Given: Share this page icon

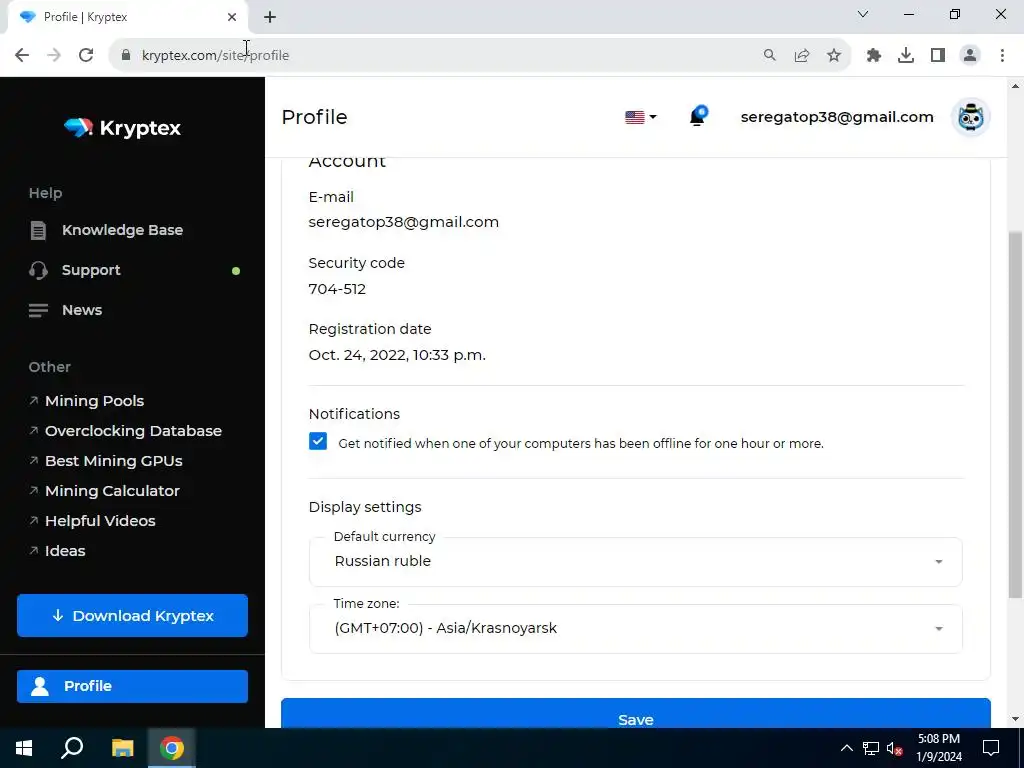Looking at the screenshot, I should (802, 55).
